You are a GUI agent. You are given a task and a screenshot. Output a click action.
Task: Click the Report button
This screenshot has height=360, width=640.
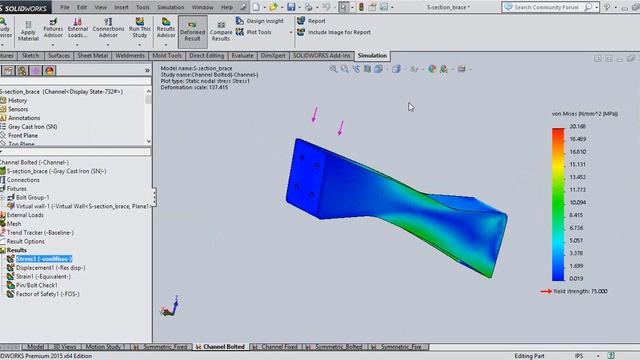[311, 21]
